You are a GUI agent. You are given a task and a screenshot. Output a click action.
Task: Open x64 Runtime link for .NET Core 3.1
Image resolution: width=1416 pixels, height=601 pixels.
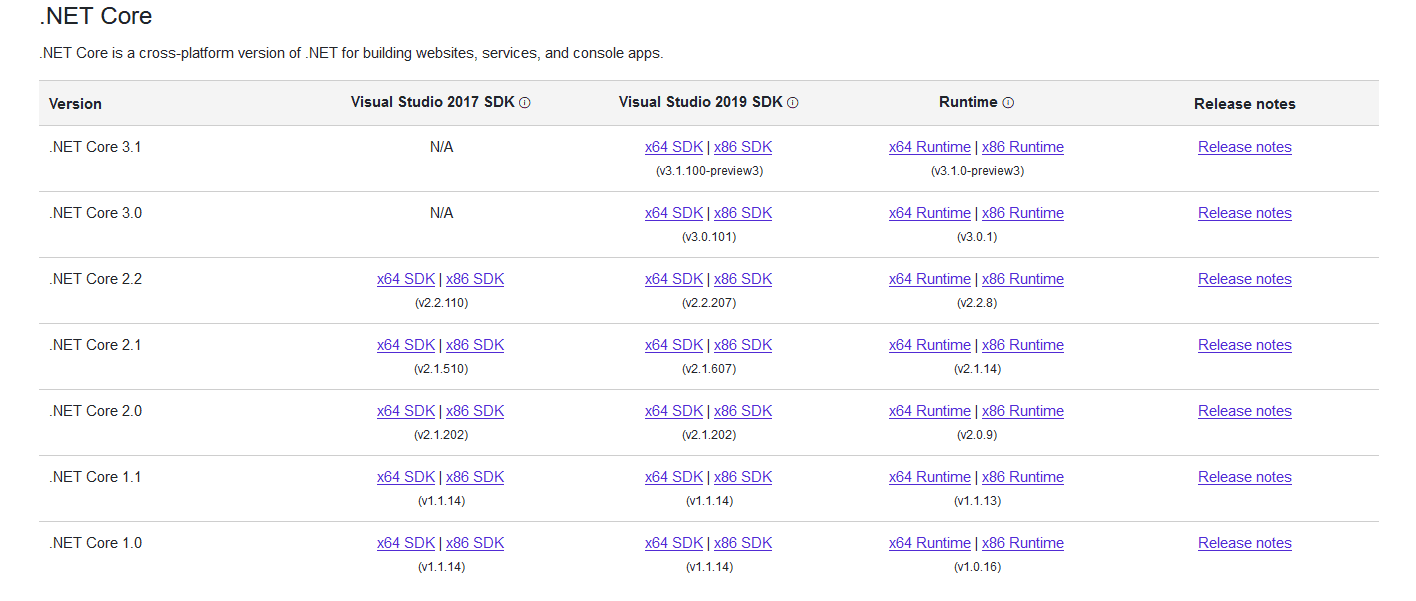[x=929, y=147]
